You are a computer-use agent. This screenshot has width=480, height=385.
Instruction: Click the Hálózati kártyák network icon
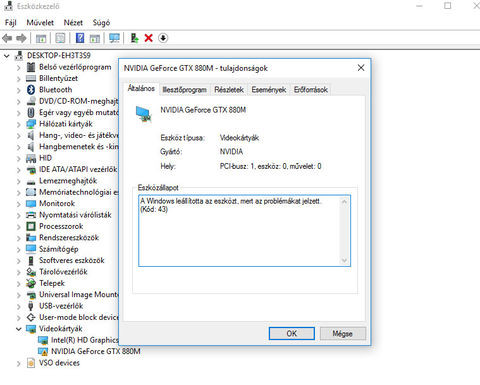coord(31,124)
